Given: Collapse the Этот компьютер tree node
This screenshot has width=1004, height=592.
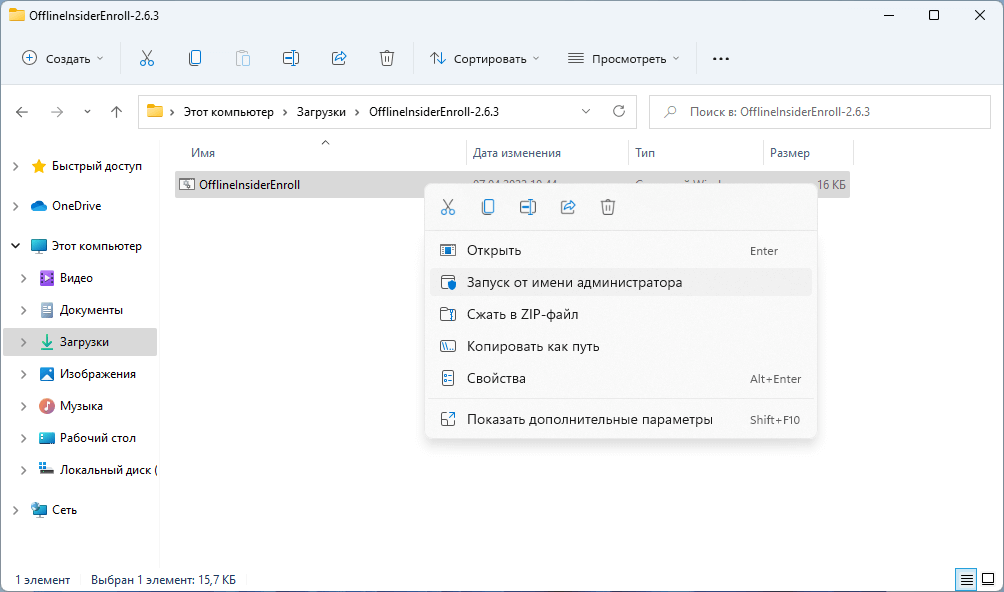Looking at the screenshot, I should coord(15,246).
